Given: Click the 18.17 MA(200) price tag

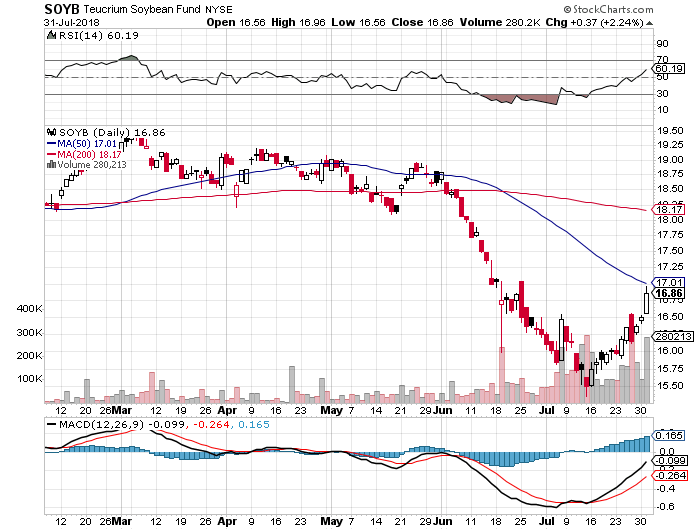Looking at the screenshot, I should pos(669,209).
